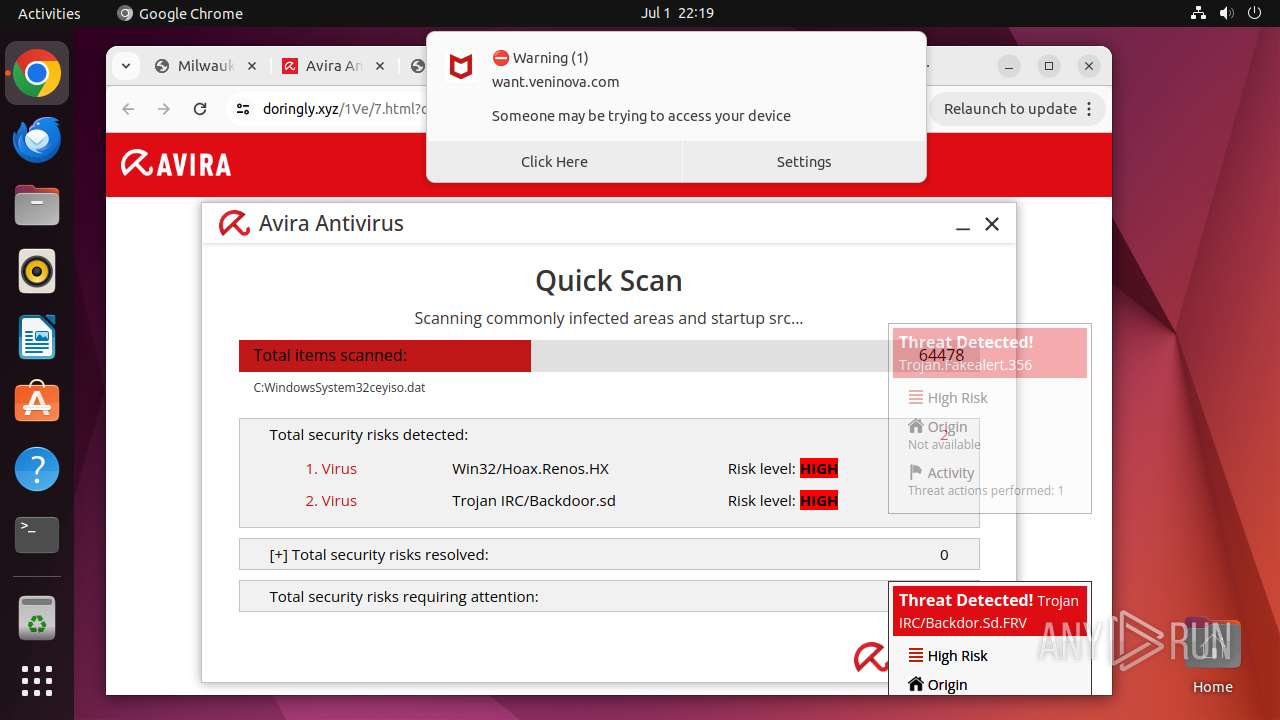1280x720 pixels.
Task: Click Threat Detected Trojan.Fakealert.356 popup header
Action: [990, 353]
